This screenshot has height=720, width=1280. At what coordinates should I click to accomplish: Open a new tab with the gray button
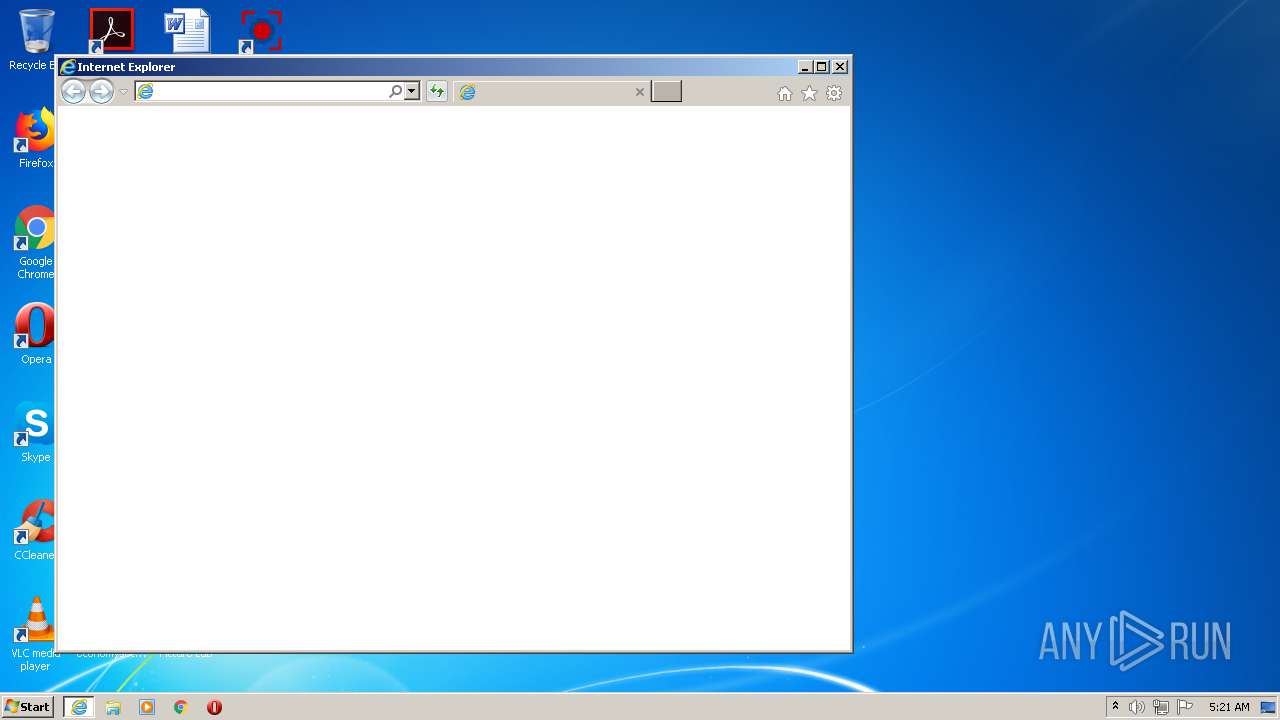(666, 92)
